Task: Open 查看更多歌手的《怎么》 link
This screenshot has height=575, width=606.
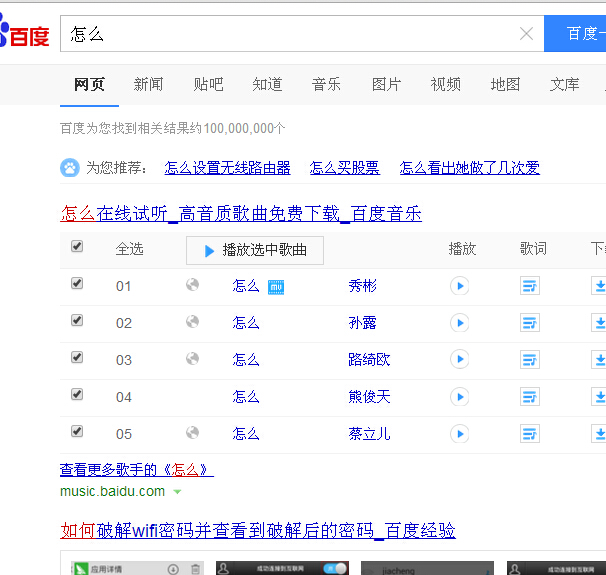Action: click(x=137, y=470)
